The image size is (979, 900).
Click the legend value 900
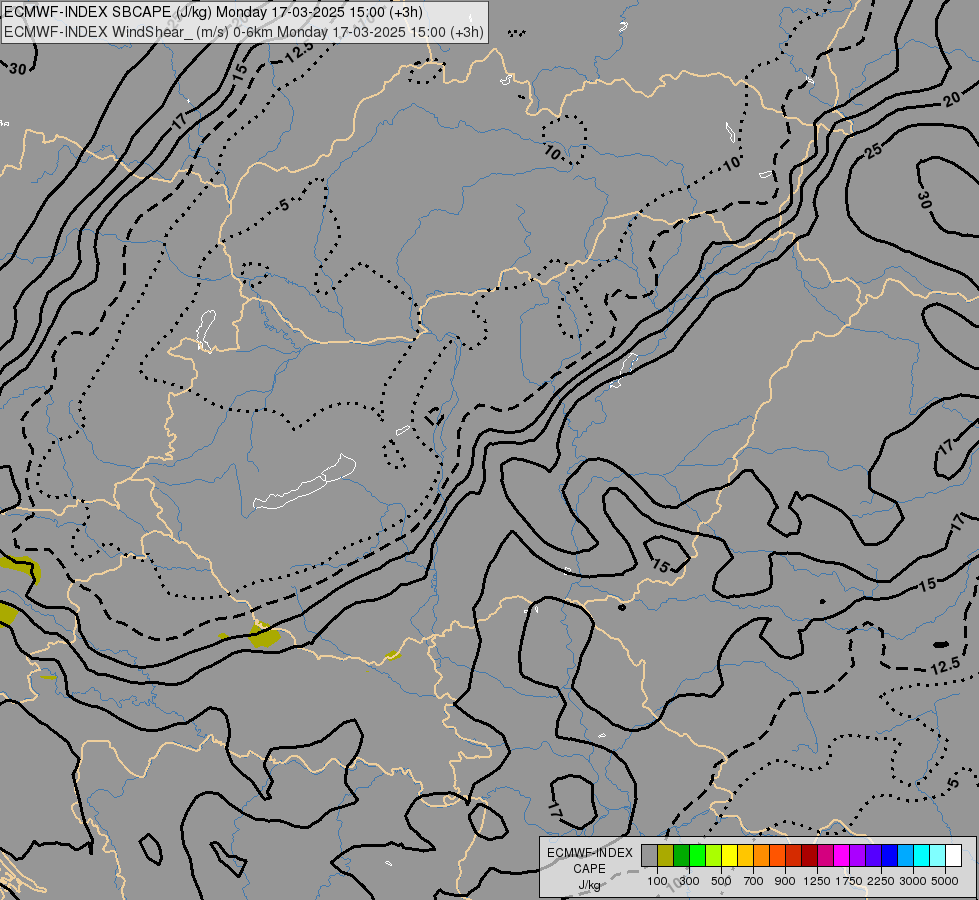pos(785,881)
